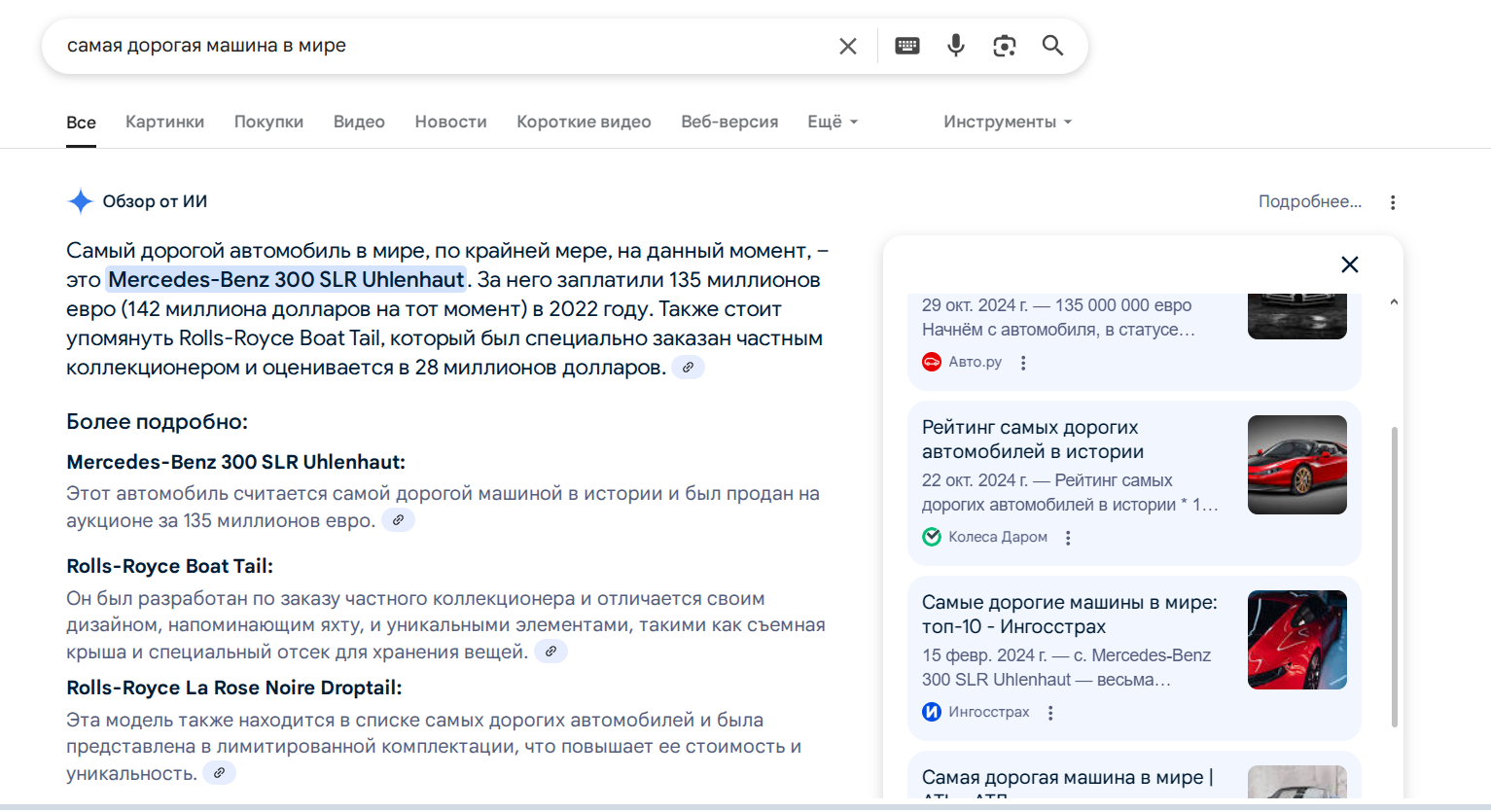Viewport: 1491px width, 812px height.
Task: Open source link after 135 миллионов евро sentence
Action: point(398,520)
